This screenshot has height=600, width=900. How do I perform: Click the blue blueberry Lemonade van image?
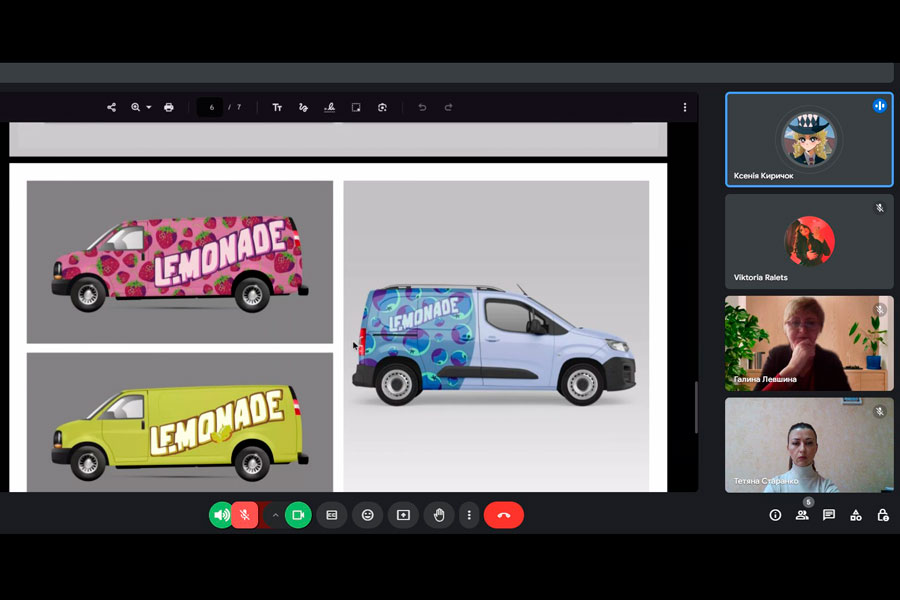coord(496,336)
